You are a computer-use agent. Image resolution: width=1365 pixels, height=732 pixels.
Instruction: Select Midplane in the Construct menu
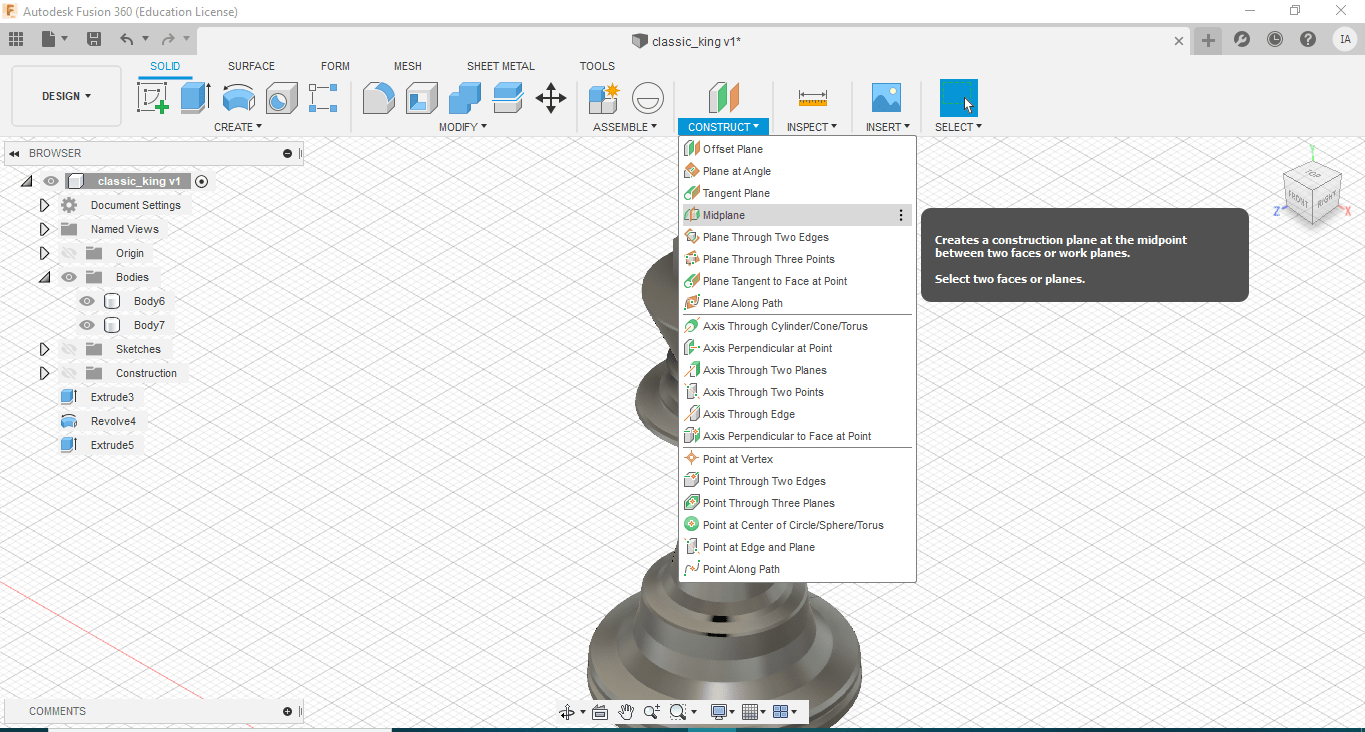(796, 215)
